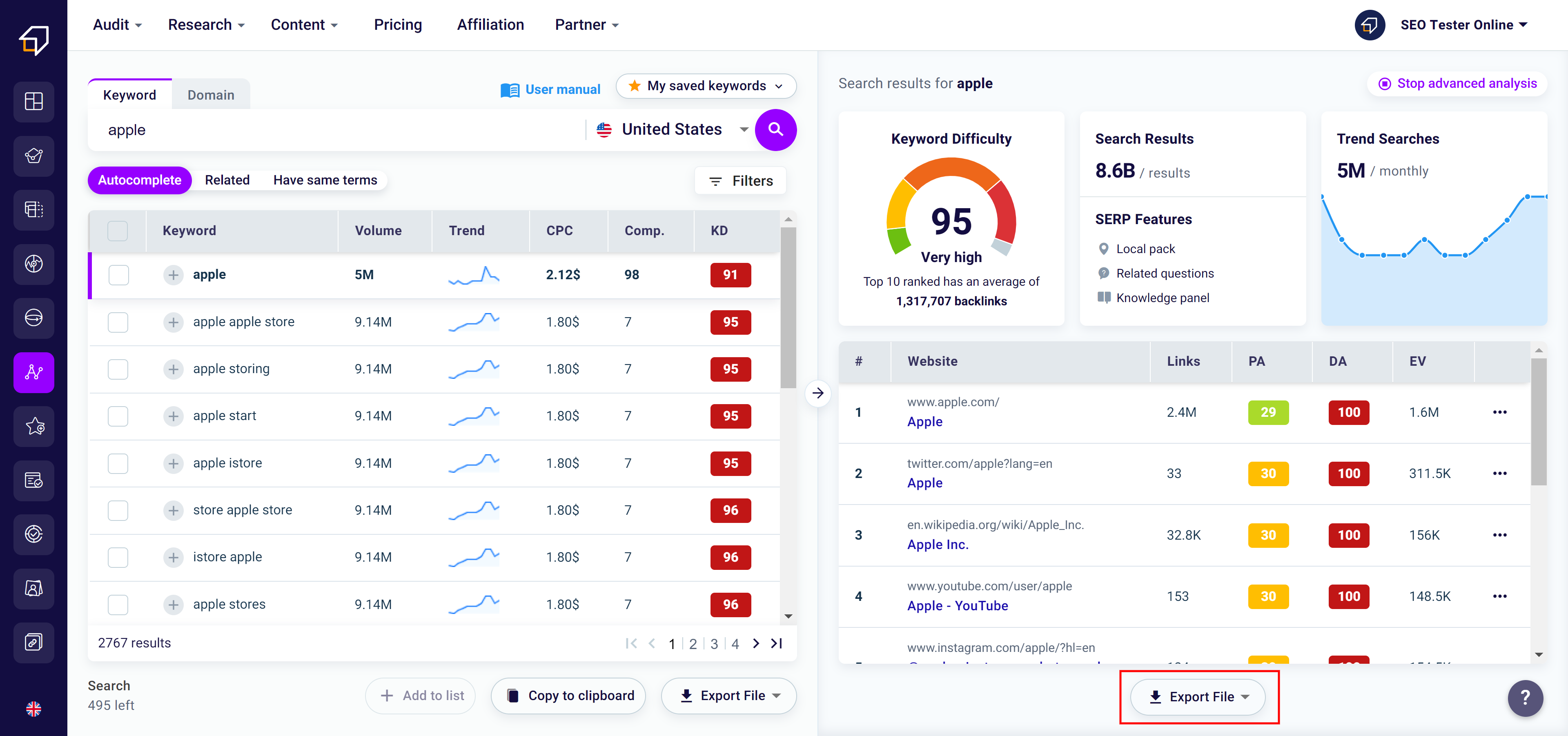Open more options for YouTube apple row
This screenshot has height=736, width=1568.
(x=1499, y=597)
